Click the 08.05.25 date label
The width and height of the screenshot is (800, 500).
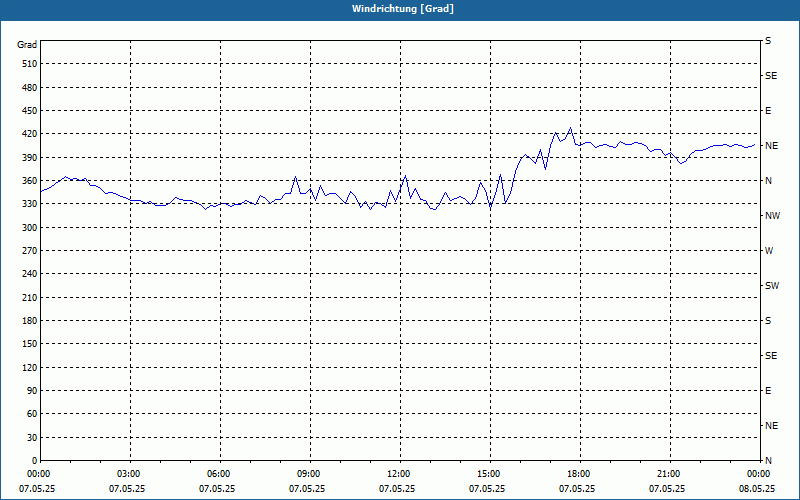756,489
